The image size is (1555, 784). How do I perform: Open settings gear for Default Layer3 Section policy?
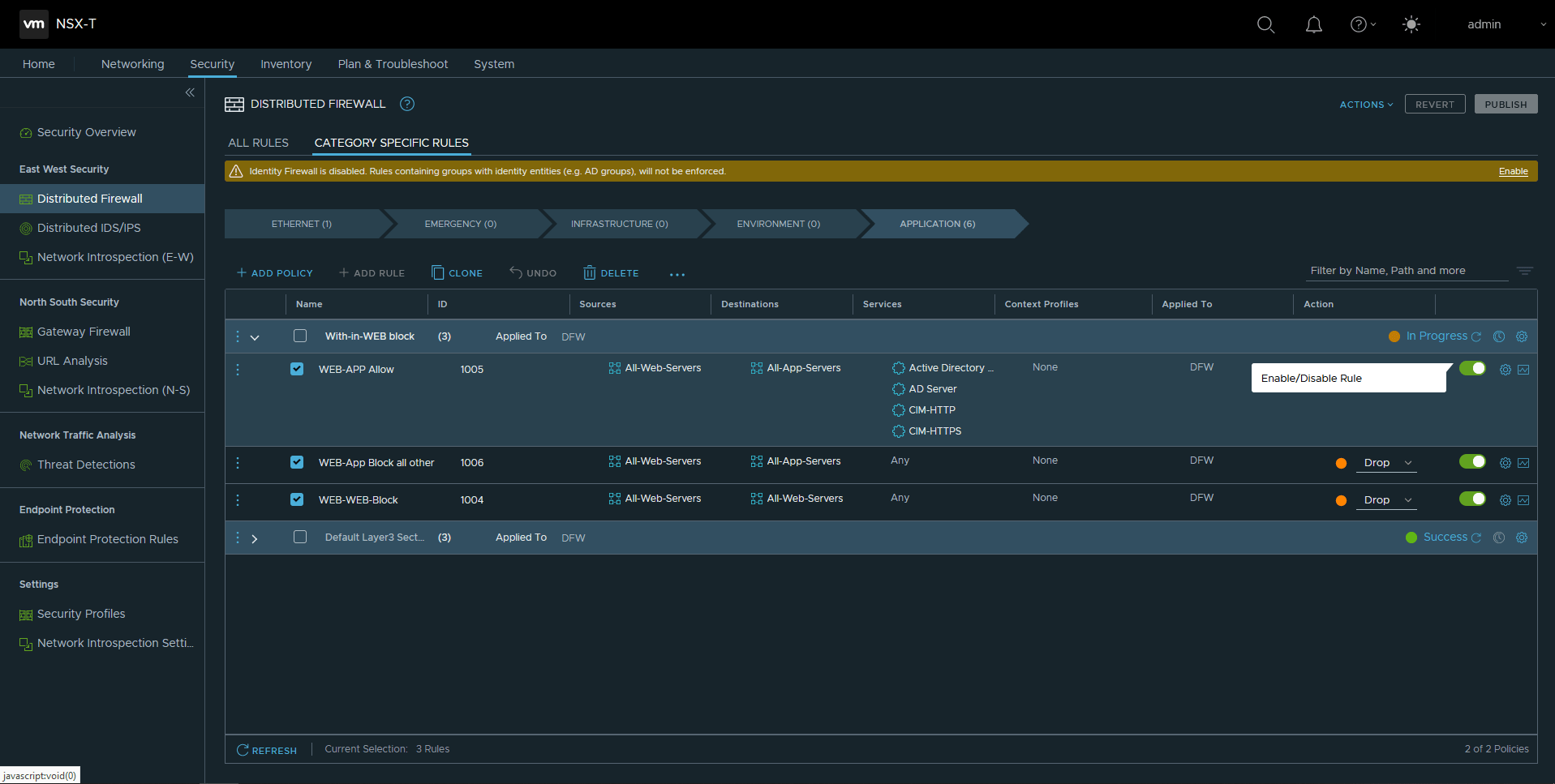pos(1522,538)
